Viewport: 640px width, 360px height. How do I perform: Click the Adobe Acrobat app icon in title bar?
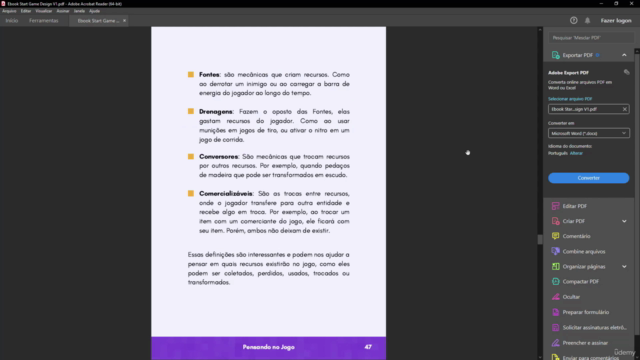3,4
